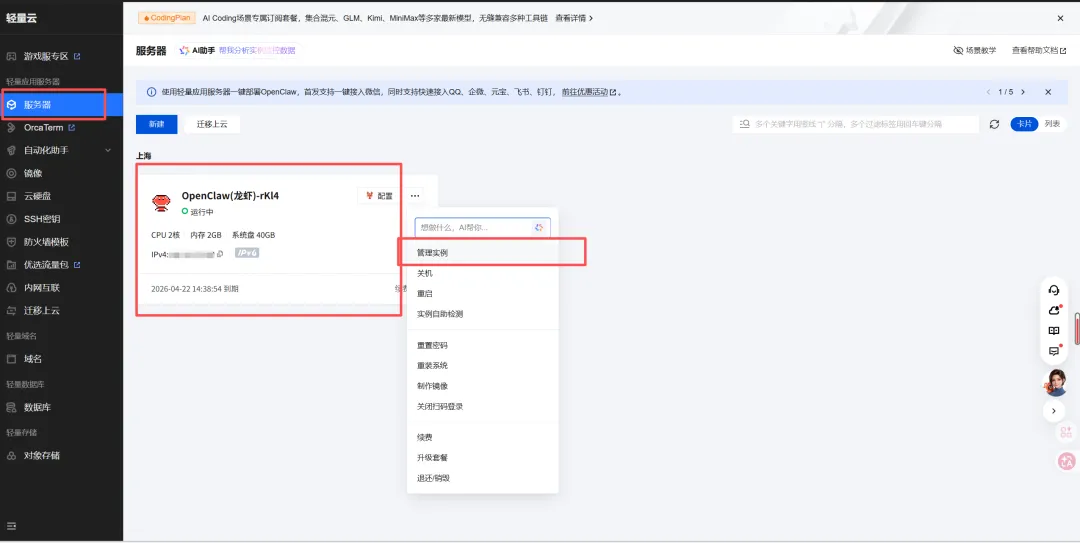The width and height of the screenshot is (1080, 543).
Task: Open 数据库 in the sidebar
Action: tap(37, 407)
